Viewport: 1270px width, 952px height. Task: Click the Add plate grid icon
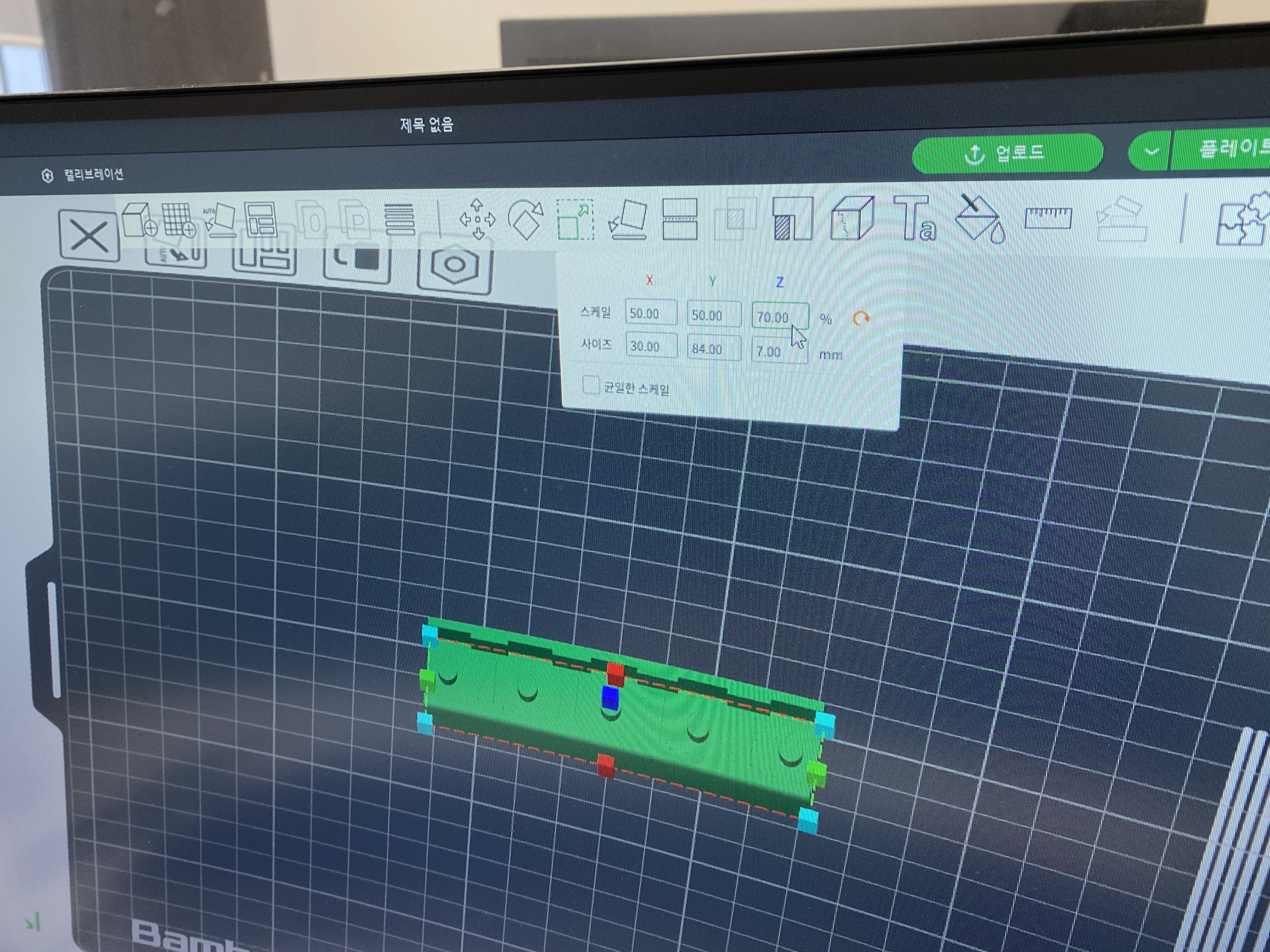pos(179,220)
